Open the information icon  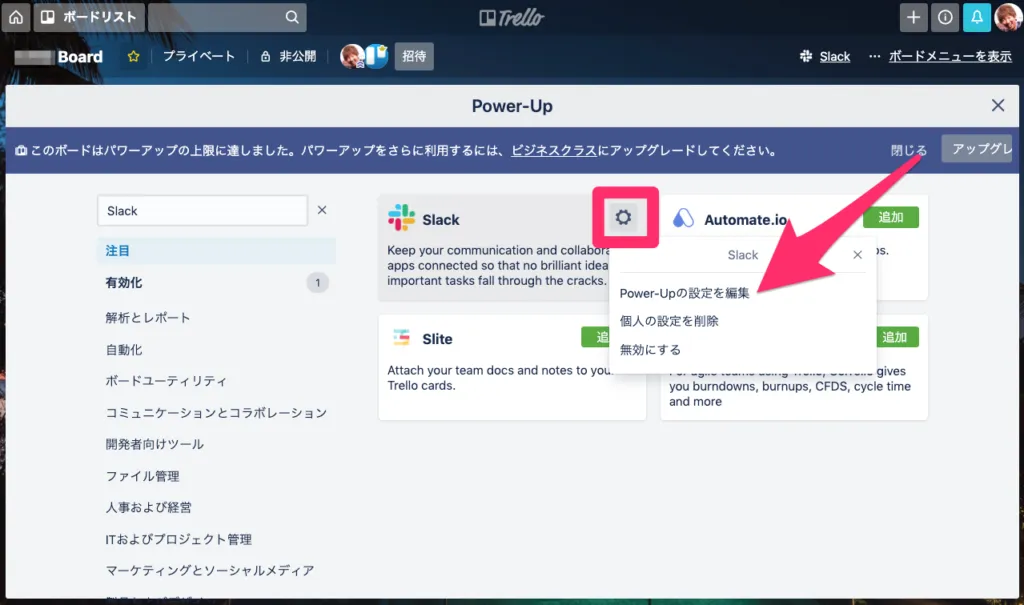point(945,18)
